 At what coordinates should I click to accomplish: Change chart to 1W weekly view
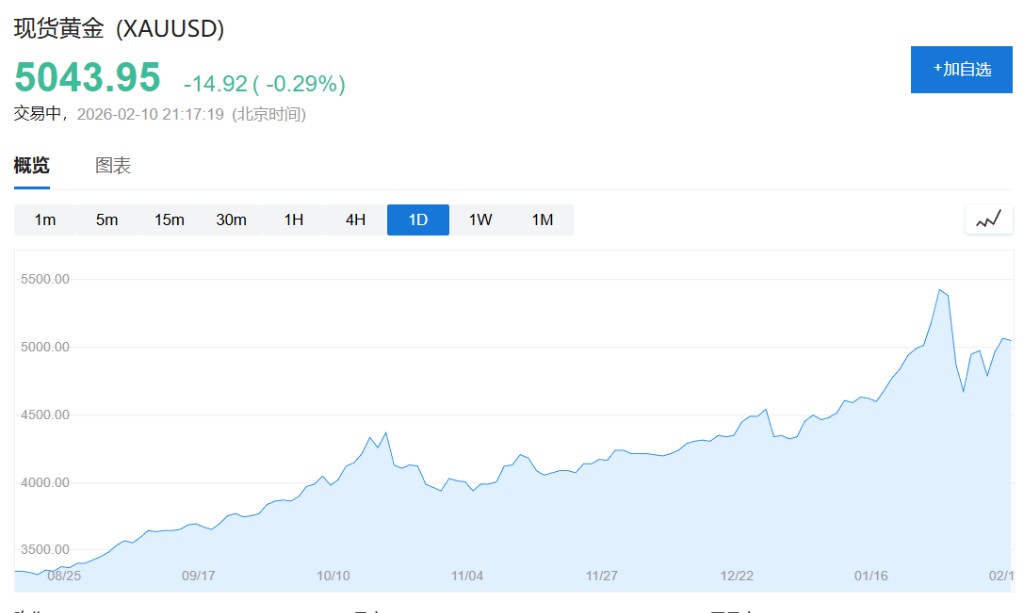click(480, 220)
